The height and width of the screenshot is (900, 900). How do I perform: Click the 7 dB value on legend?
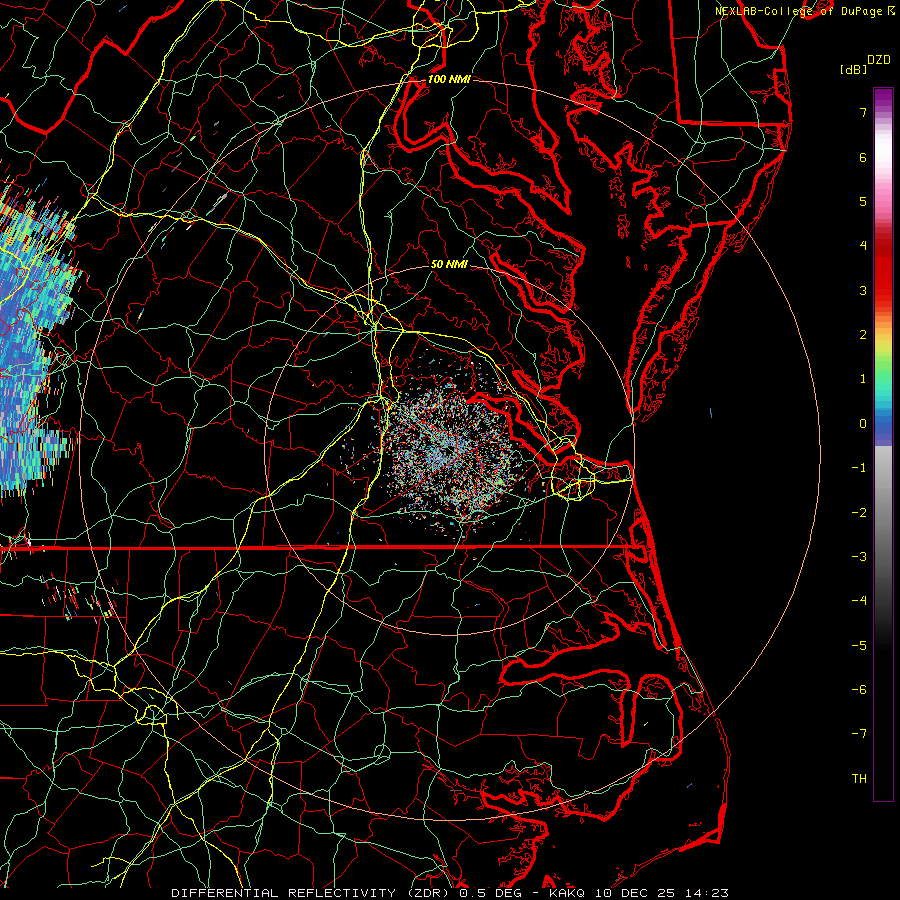point(863,112)
